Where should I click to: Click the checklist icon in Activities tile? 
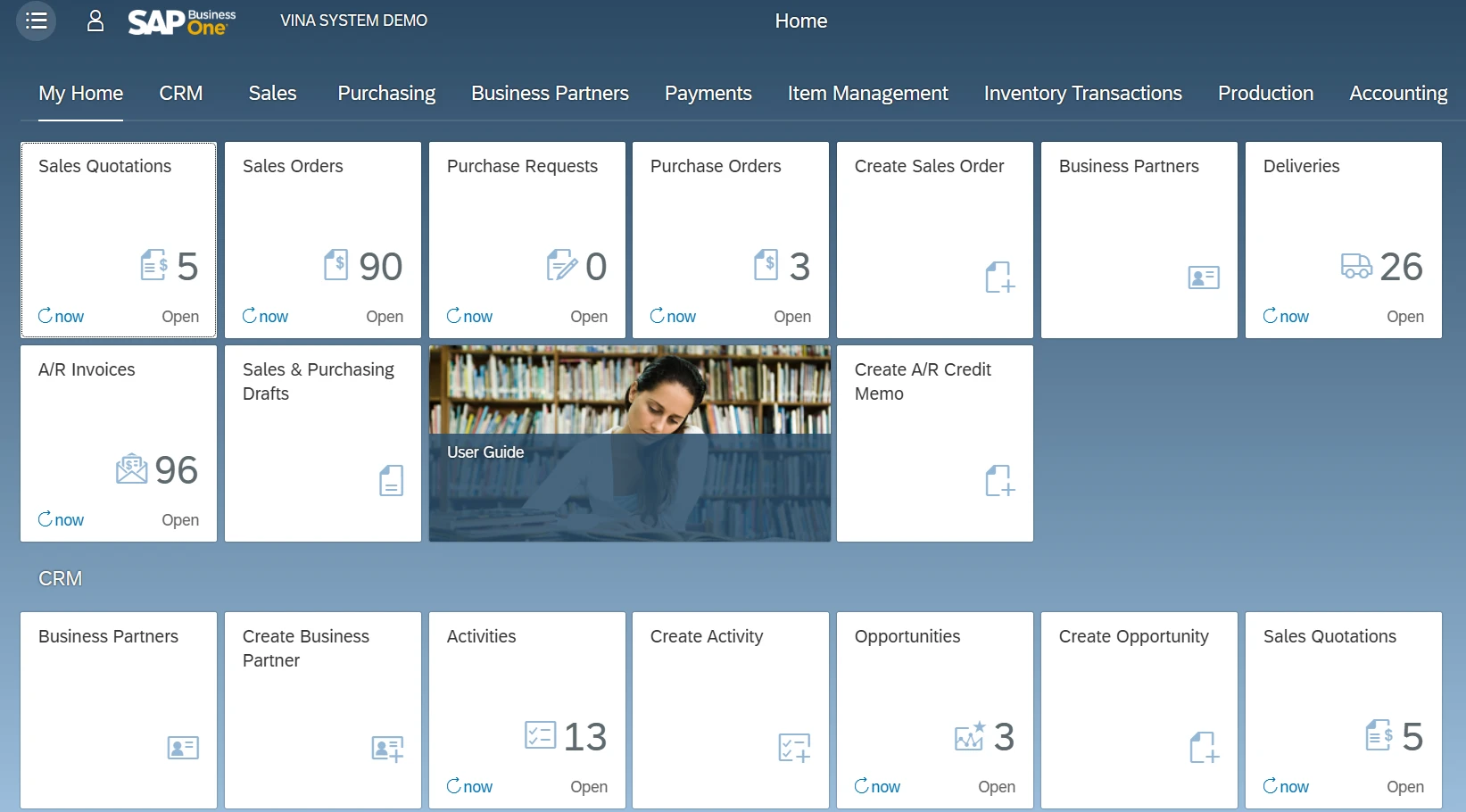(540, 735)
